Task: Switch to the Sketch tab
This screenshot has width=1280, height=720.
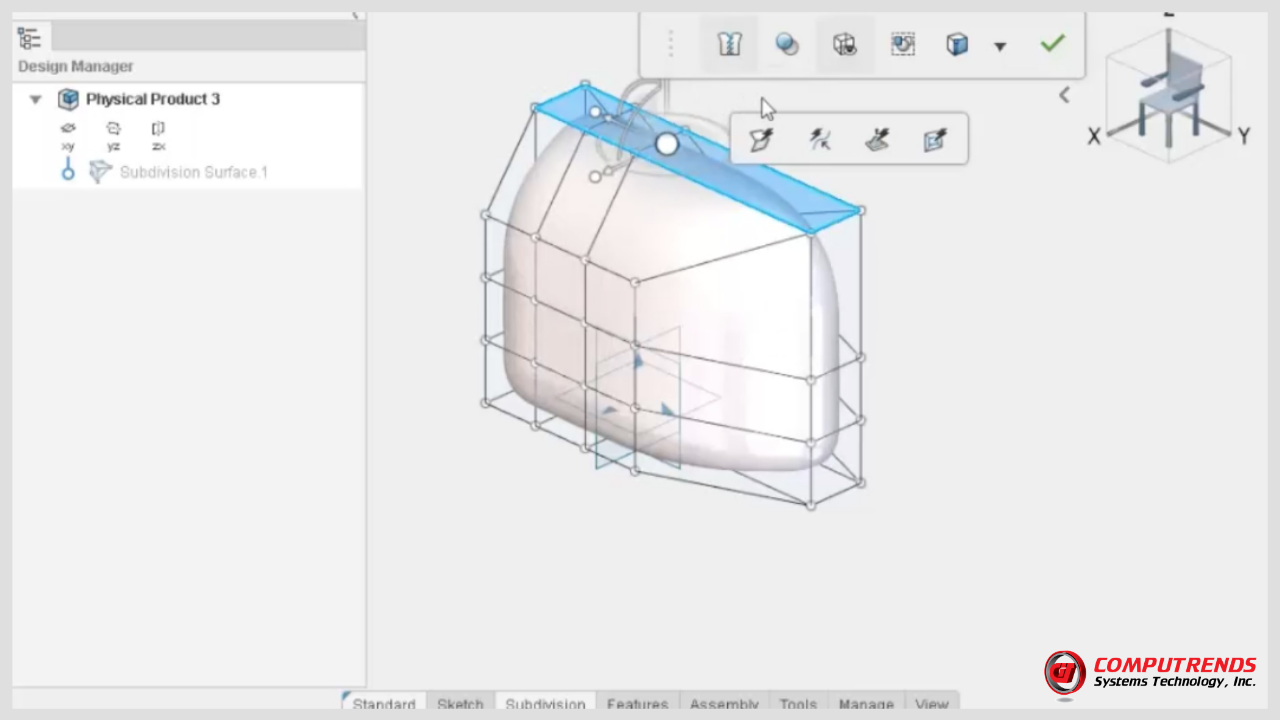Action: point(460,704)
